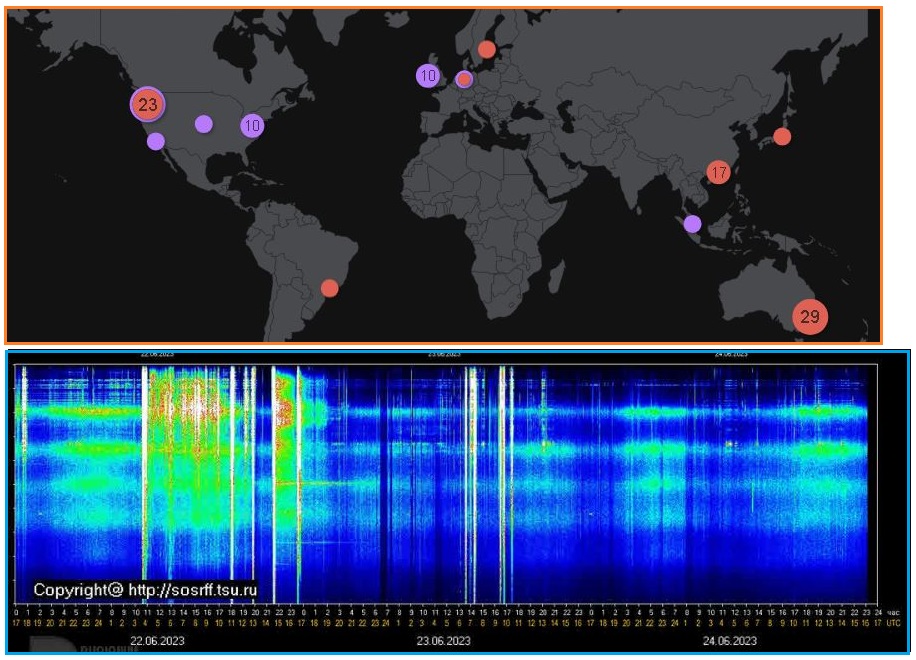
Task: Click the purple marker near Southern California
Action: (x=156, y=141)
